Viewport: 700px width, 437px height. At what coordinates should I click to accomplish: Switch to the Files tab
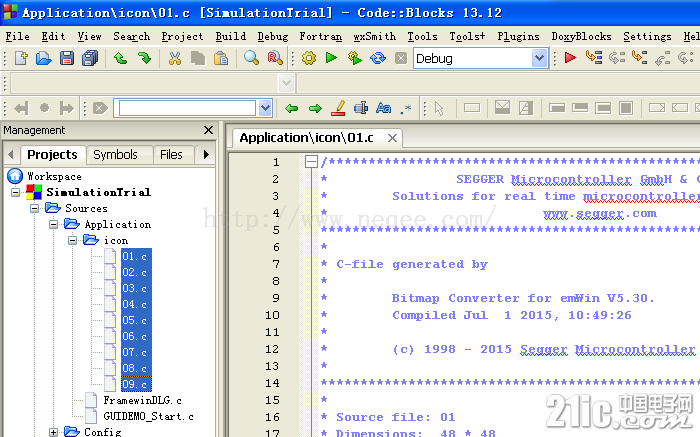tap(171, 154)
